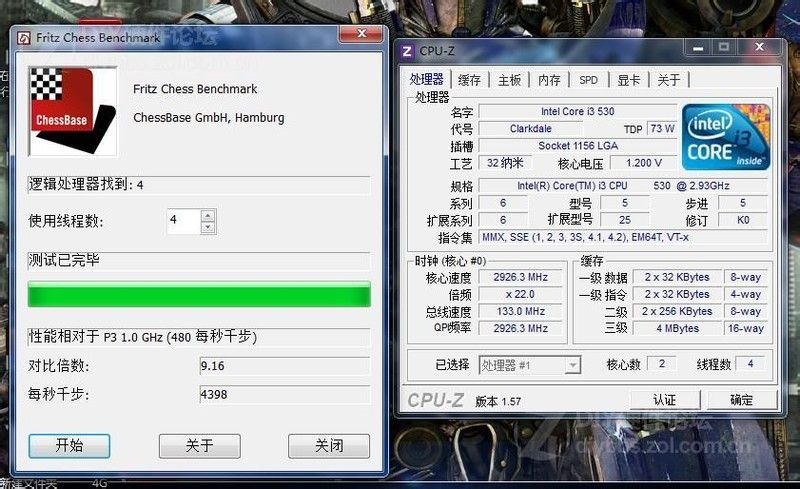The height and width of the screenshot is (489, 800).
Task: Click the 认证 validate button
Action: pos(665,400)
